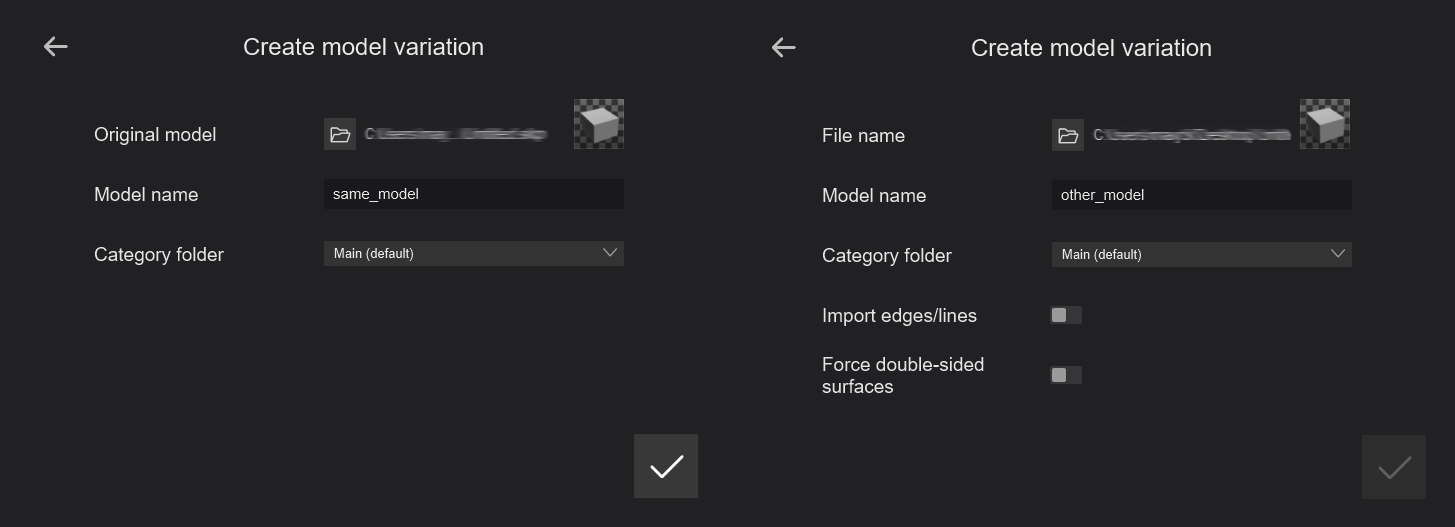
Task: Click the Force double-sided surfaces label
Action: [x=902, y=375]
